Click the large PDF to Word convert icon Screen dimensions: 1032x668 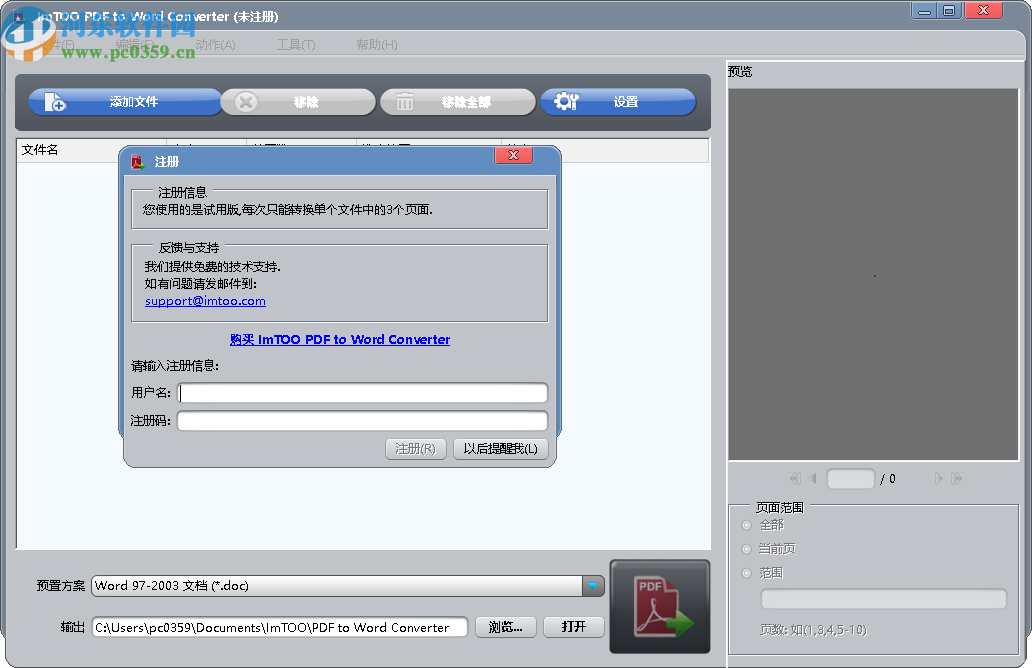point(659,605)
